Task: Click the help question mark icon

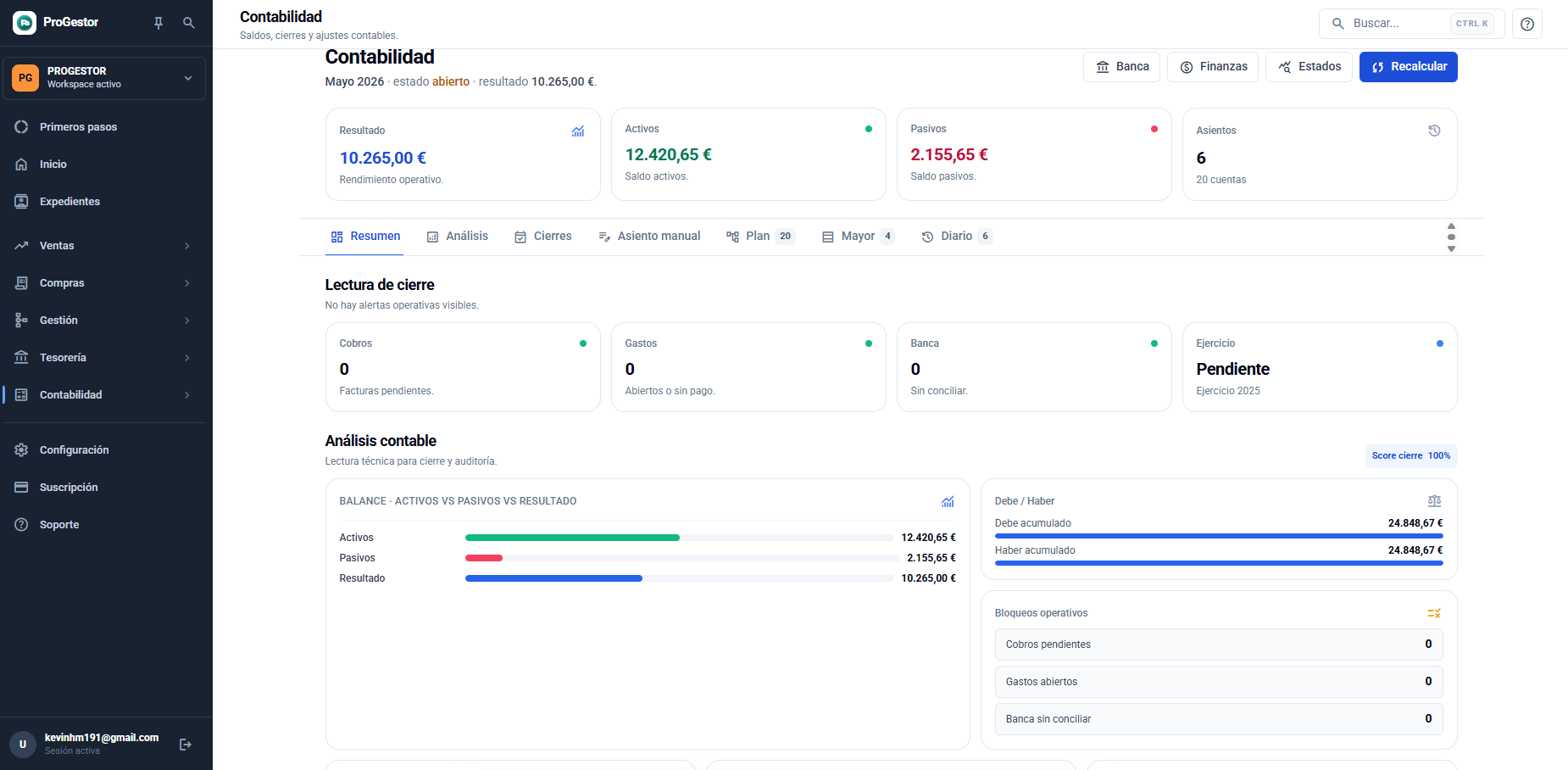Action: pyautogui.click(x=1527, y=24)
